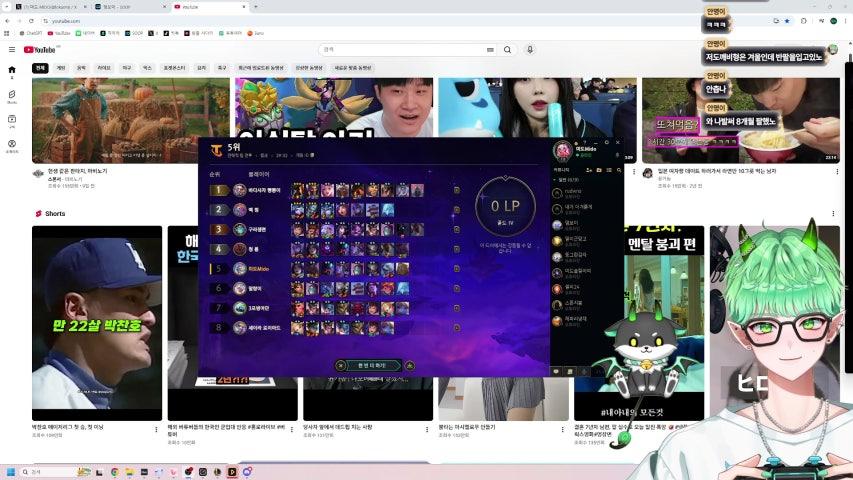853x480 pixels.
Task: Bookmark this page with the star icon
Action: click(787, 21)
